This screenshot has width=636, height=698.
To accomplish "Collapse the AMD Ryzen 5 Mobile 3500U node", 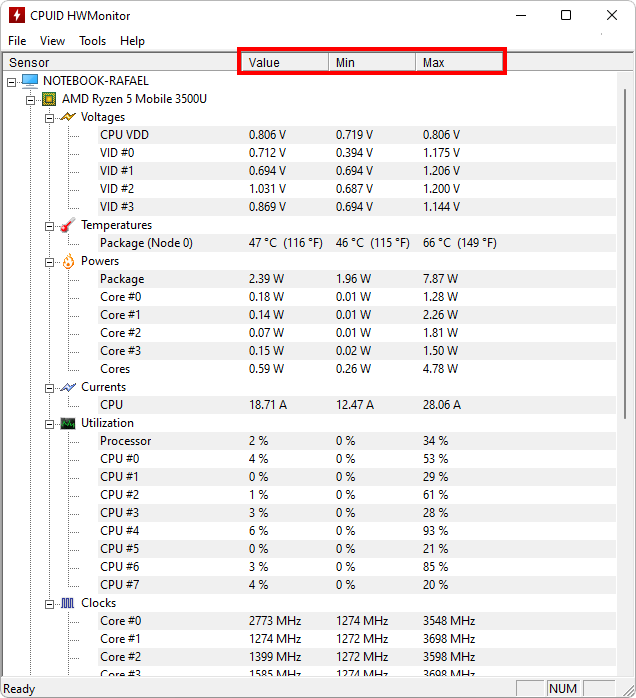I will (x=30, y=100).
